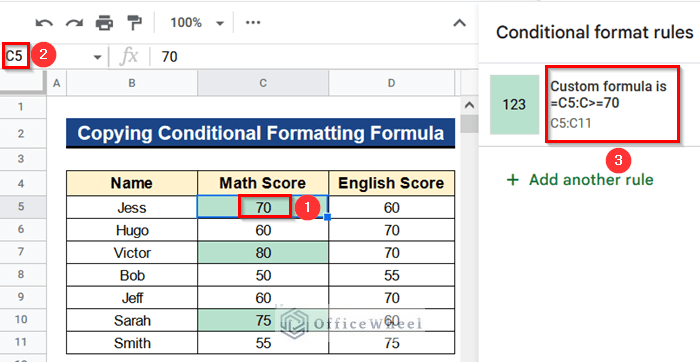This screenshot has height=362, width=700.
Task: Click the Copying Conditional Formatting Formula title cell
Action: click(260, 133)
